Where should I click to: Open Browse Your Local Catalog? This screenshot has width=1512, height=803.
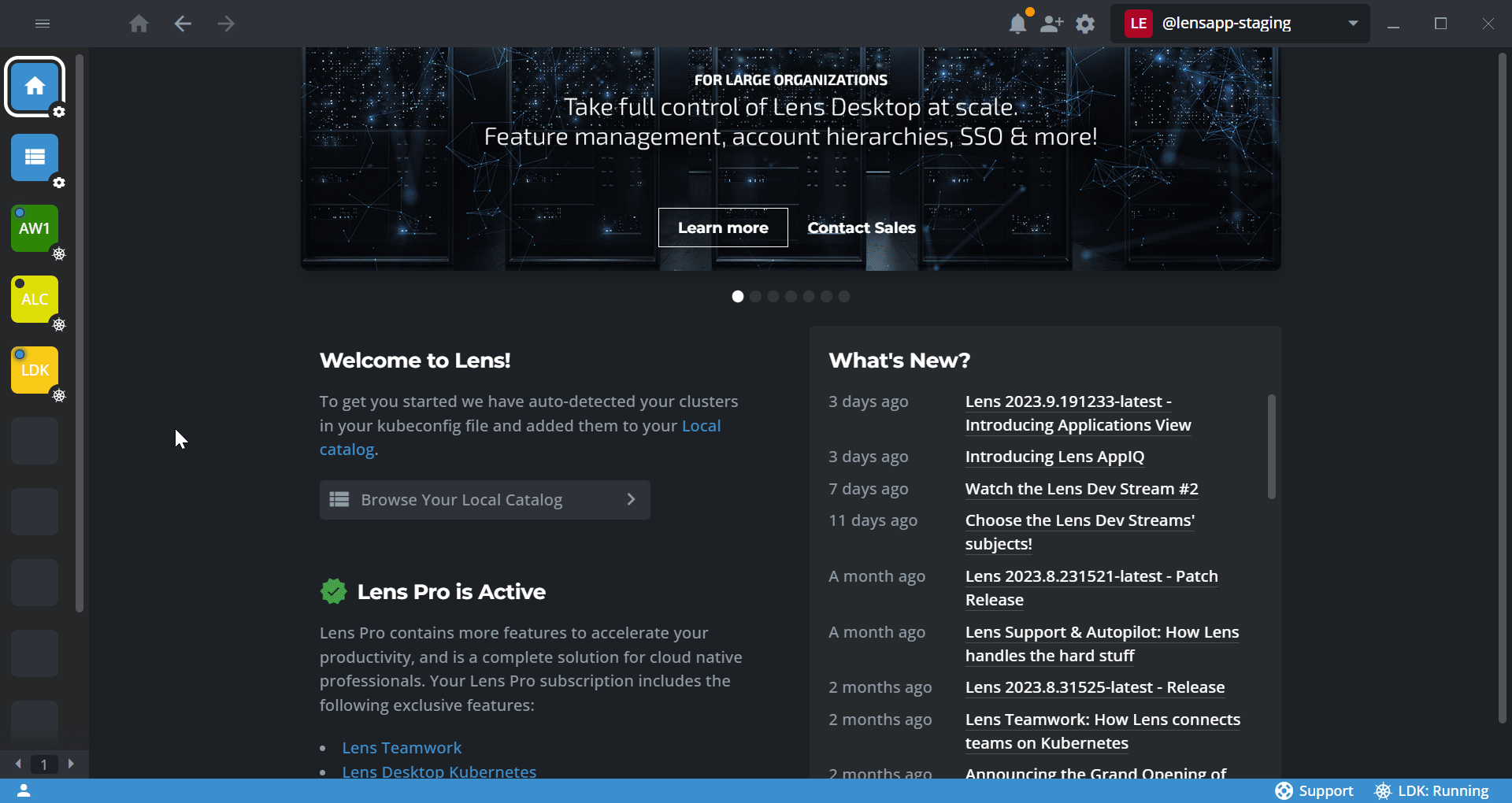pyautogui.click(x=484, y=500)
